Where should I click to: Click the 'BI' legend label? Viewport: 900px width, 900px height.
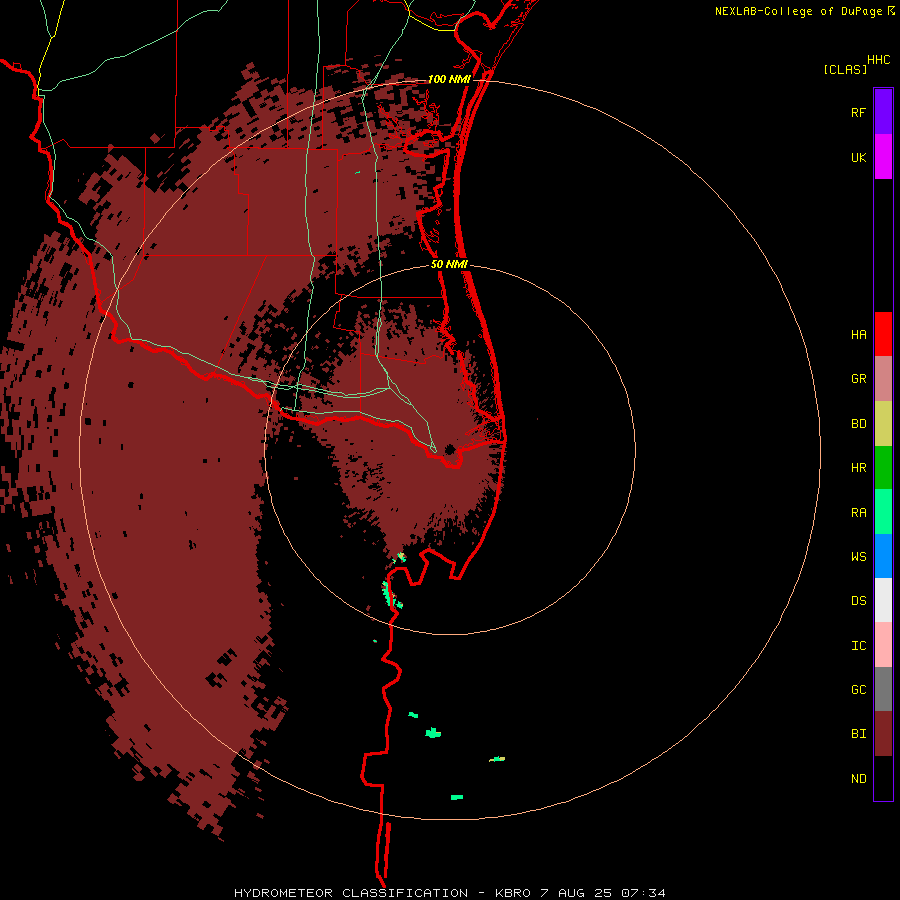[x=858, y=734]
